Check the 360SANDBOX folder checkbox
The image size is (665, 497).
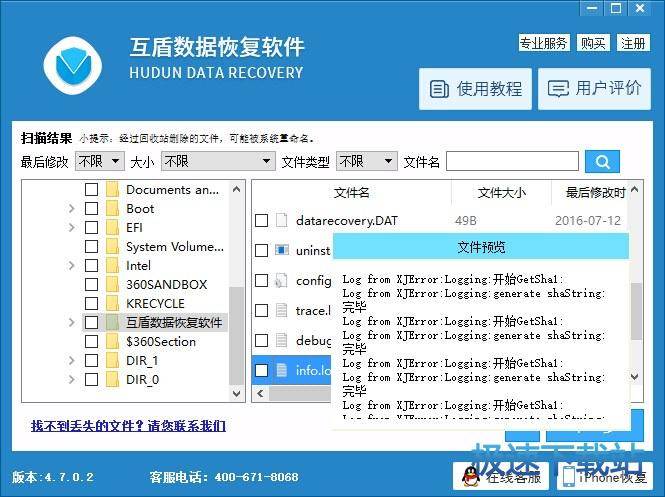[91, 285]
